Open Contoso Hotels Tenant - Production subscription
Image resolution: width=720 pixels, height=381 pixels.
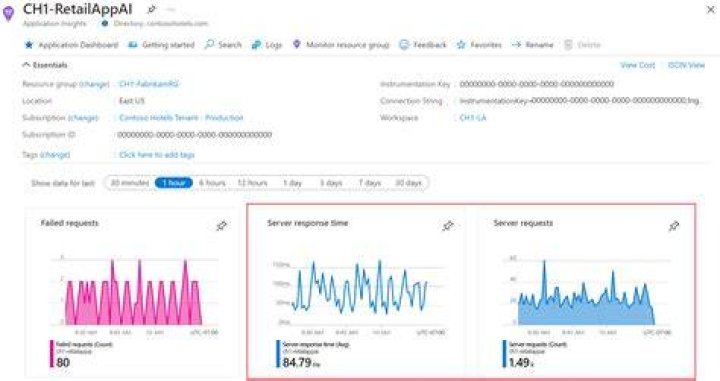[181, 118]
